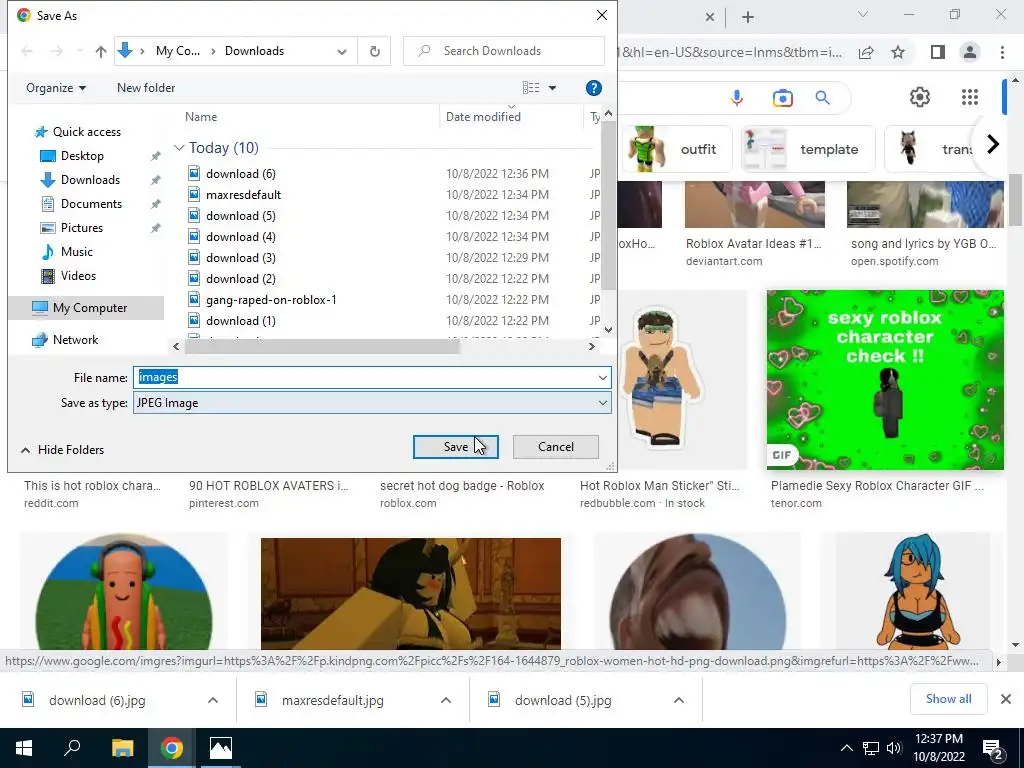Select file download (1)
This screenshot has width=1024, height=768.
(240, 321)
